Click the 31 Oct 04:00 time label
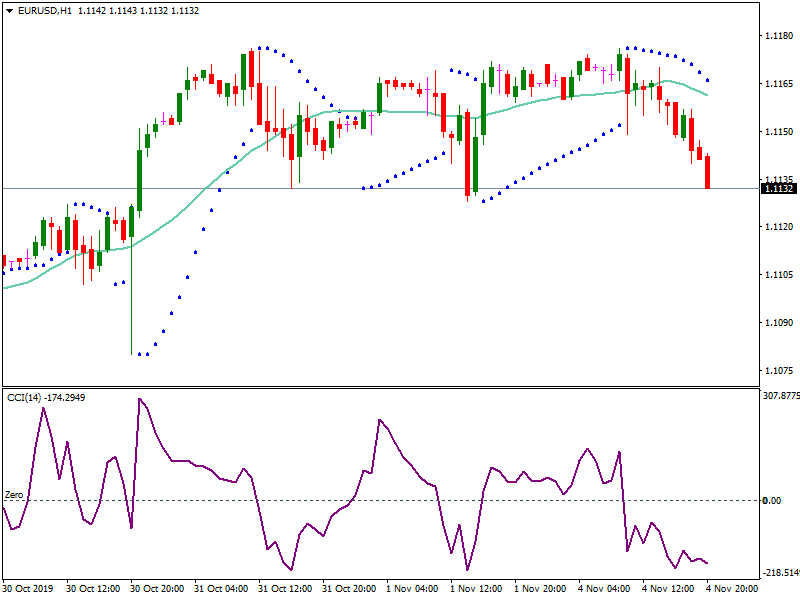This screenshot has width=800, height=600. point(221,589)
